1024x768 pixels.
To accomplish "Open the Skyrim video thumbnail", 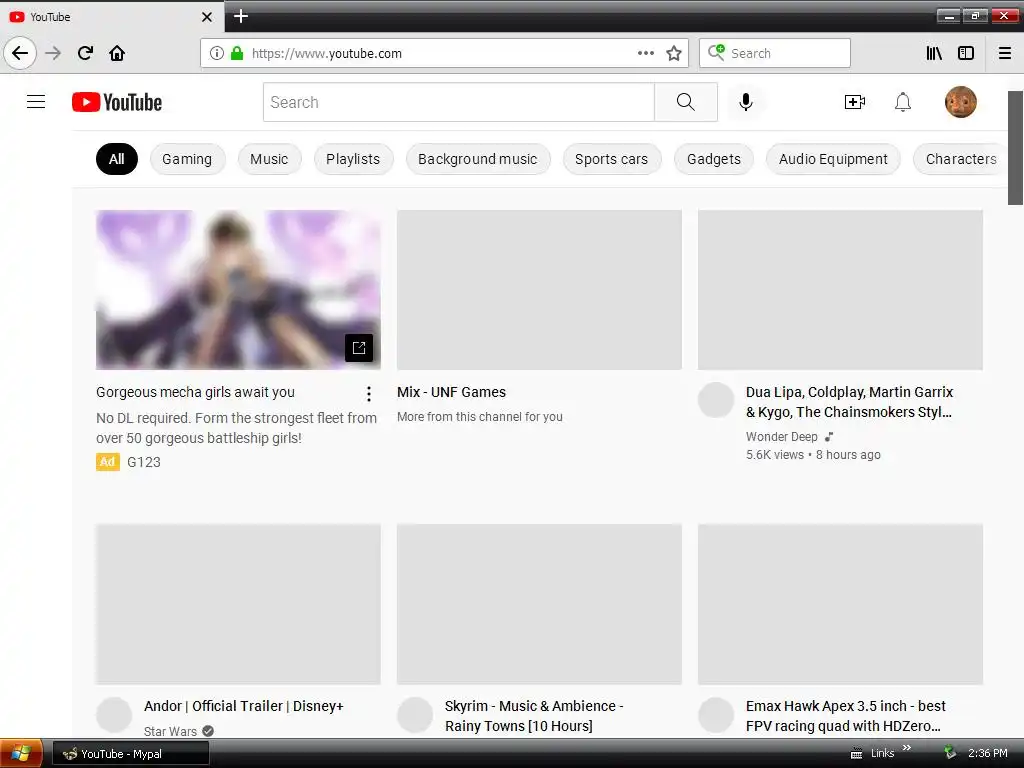I will click(539, 604).
